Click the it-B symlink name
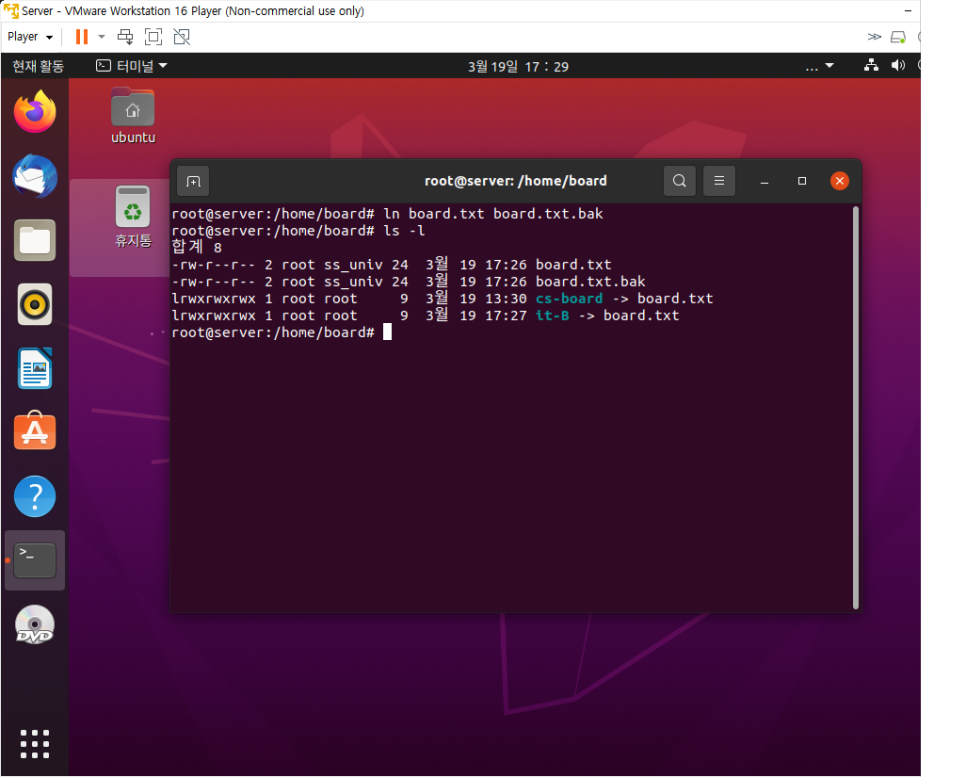Screen dimensions: 966x777 [552, 315]
